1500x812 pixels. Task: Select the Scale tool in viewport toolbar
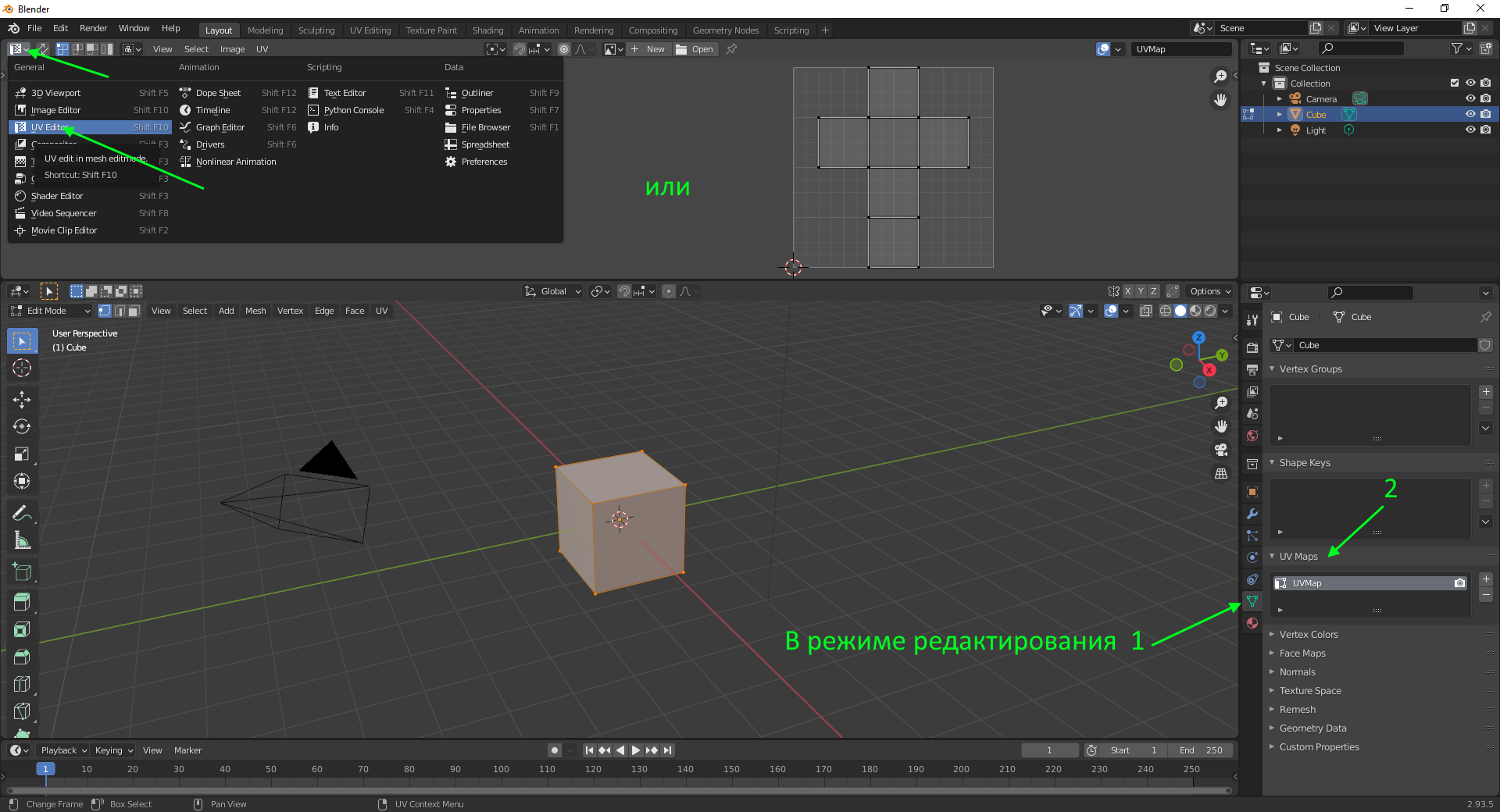22,454
